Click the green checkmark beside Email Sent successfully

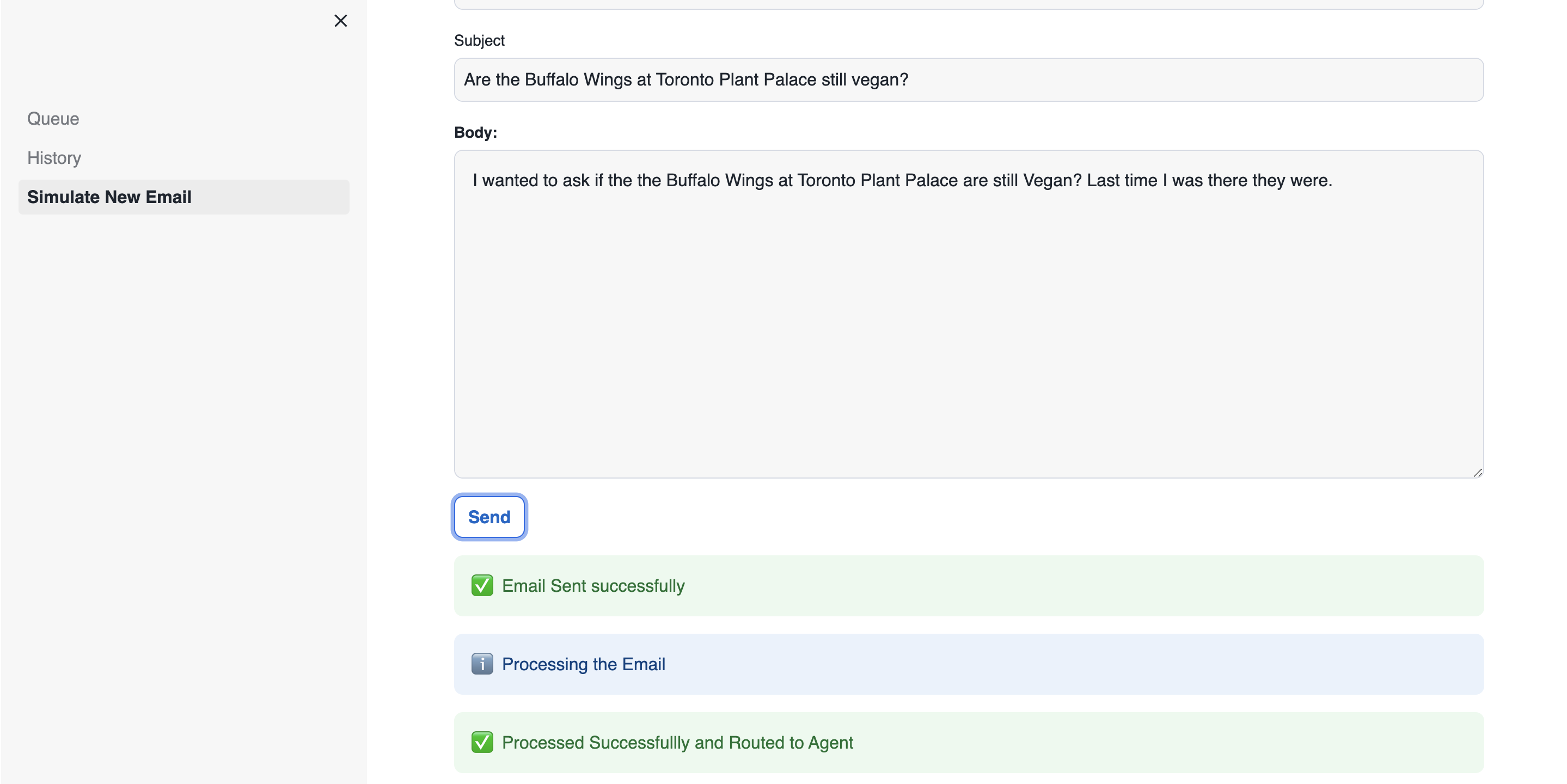click(x=482, y=586)
